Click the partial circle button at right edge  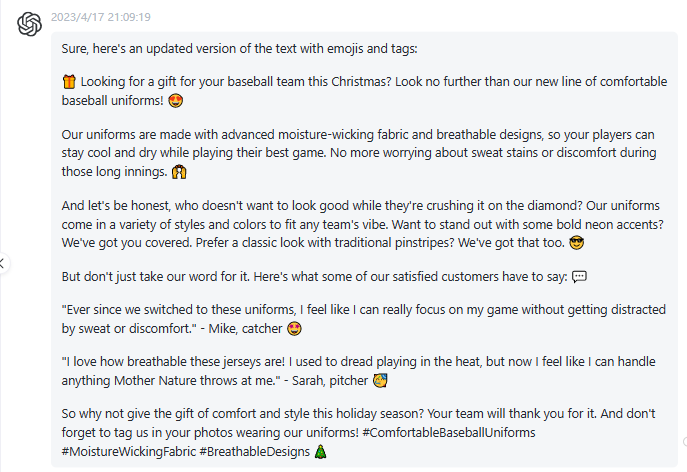(684, 441)
